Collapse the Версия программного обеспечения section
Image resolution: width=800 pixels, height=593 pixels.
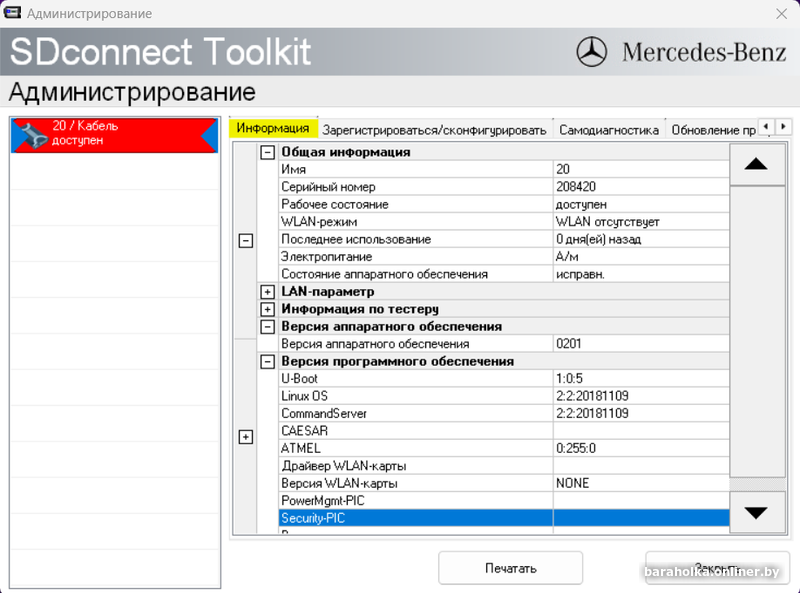[267, 361]
